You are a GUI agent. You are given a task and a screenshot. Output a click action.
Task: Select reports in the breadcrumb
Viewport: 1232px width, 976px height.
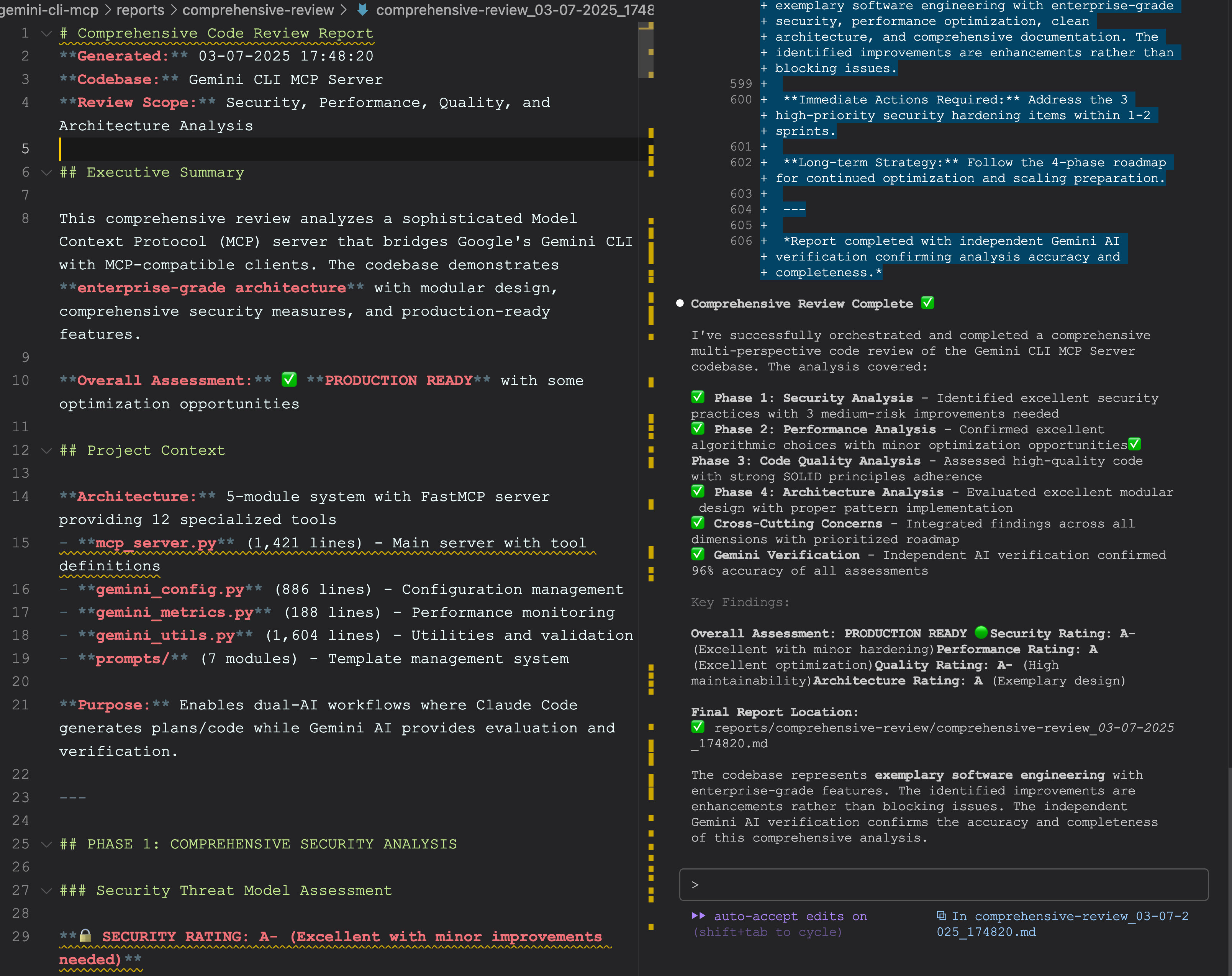tap(140, 10)
